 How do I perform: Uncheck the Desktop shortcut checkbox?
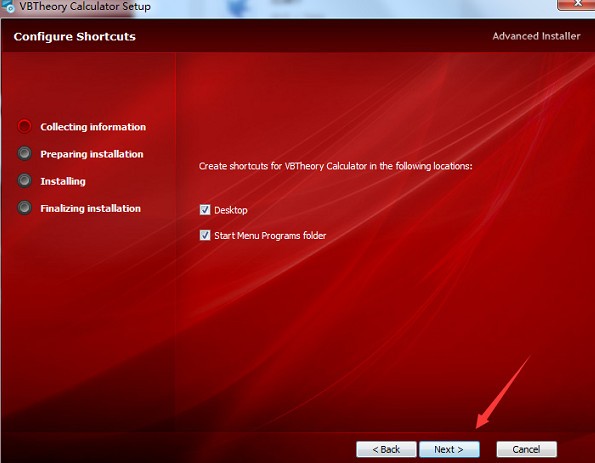click(x=205, y=209)
